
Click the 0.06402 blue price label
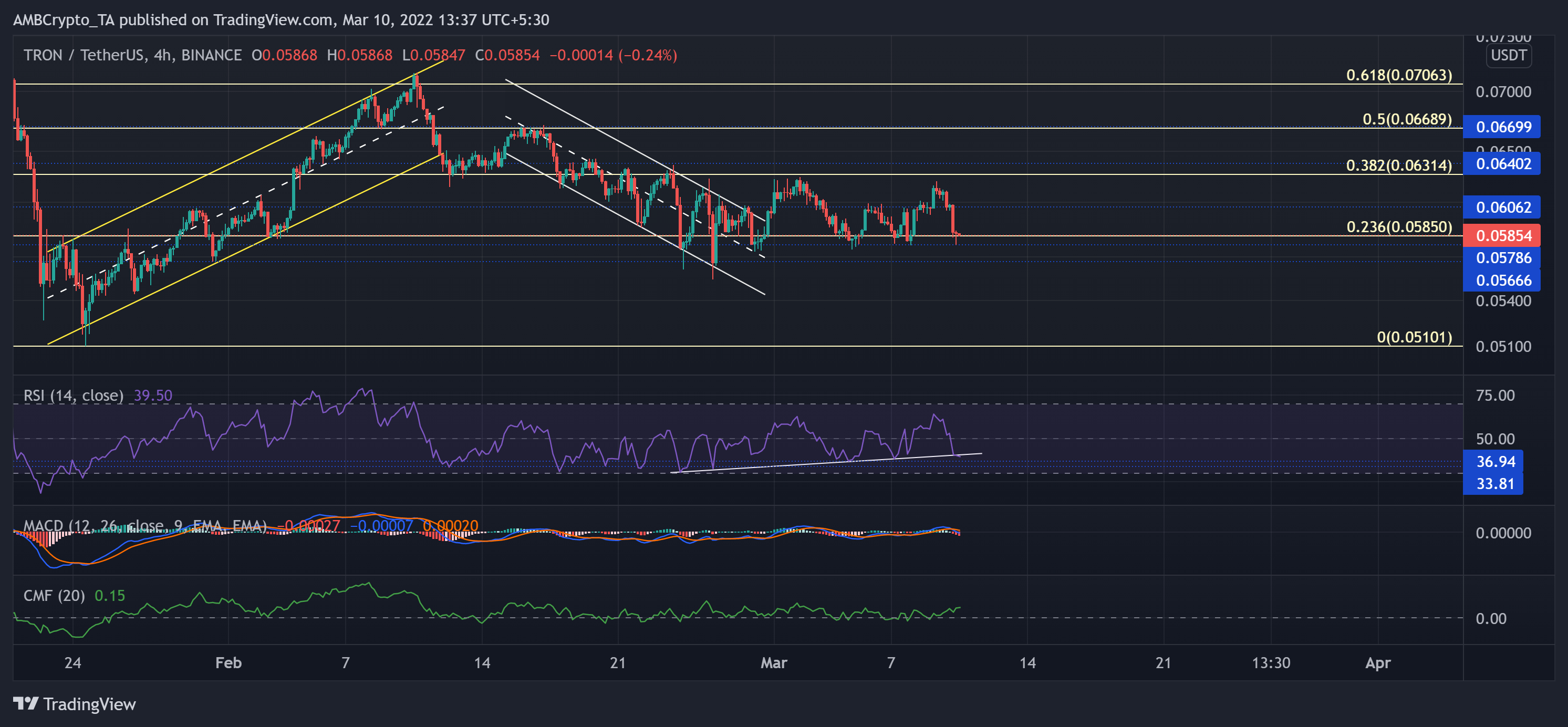point(1502,164)
